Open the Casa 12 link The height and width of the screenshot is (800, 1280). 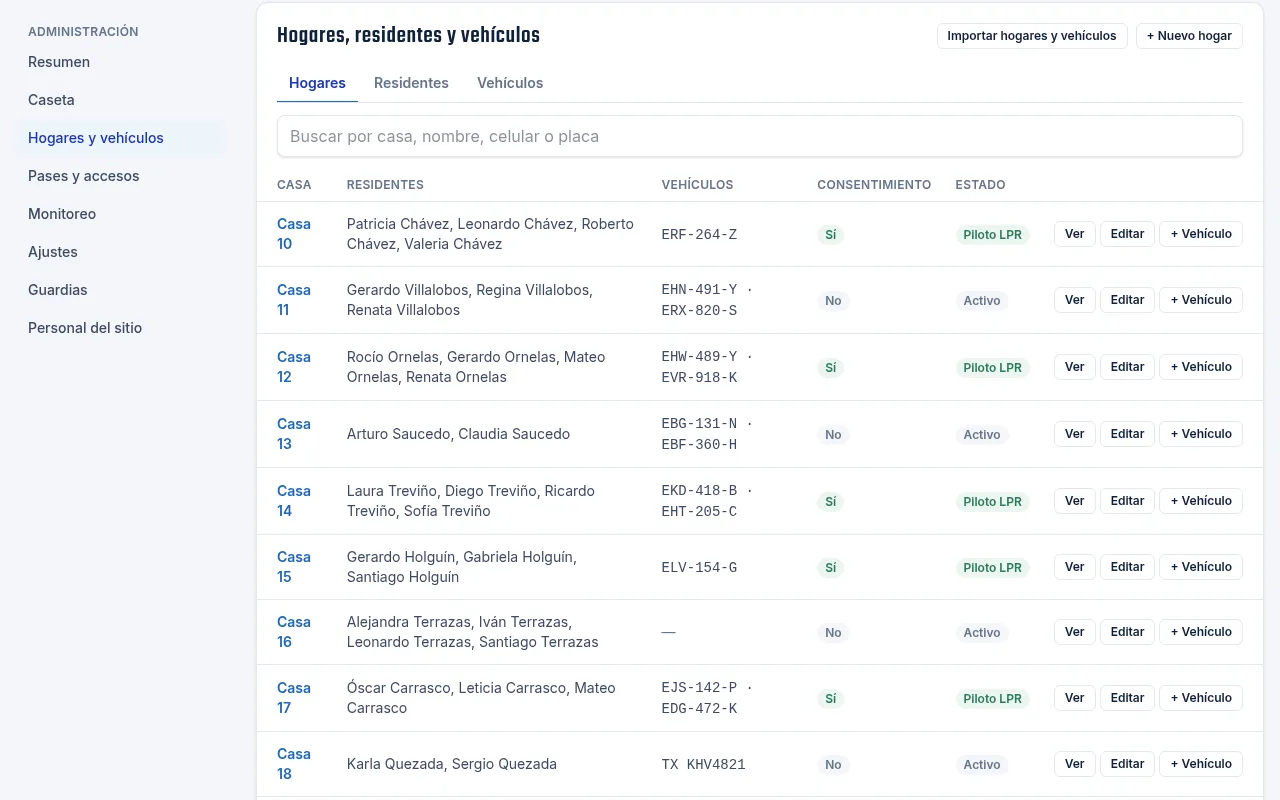(x=294, y=367)
